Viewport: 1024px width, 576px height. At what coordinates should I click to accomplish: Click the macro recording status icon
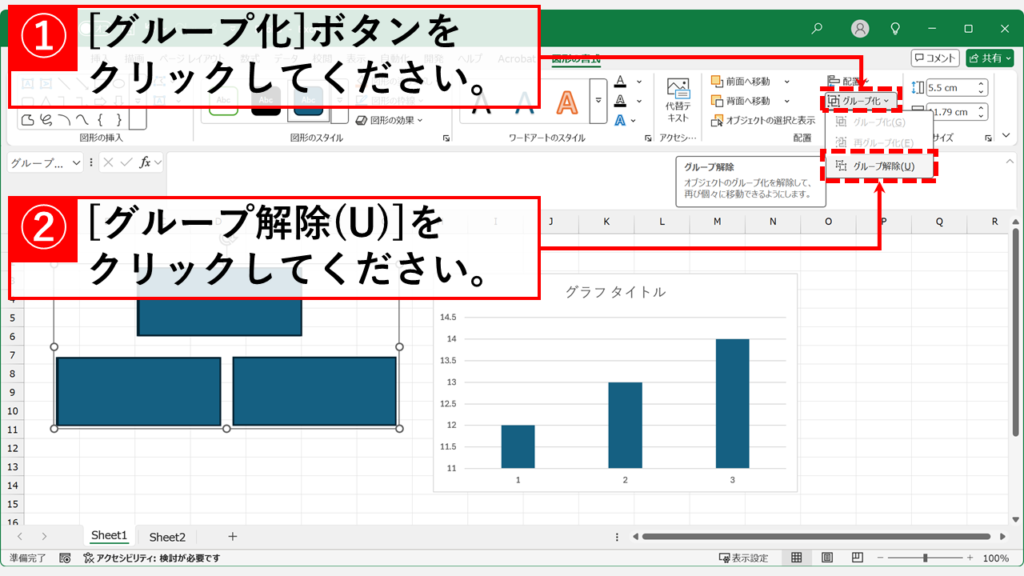65,558
